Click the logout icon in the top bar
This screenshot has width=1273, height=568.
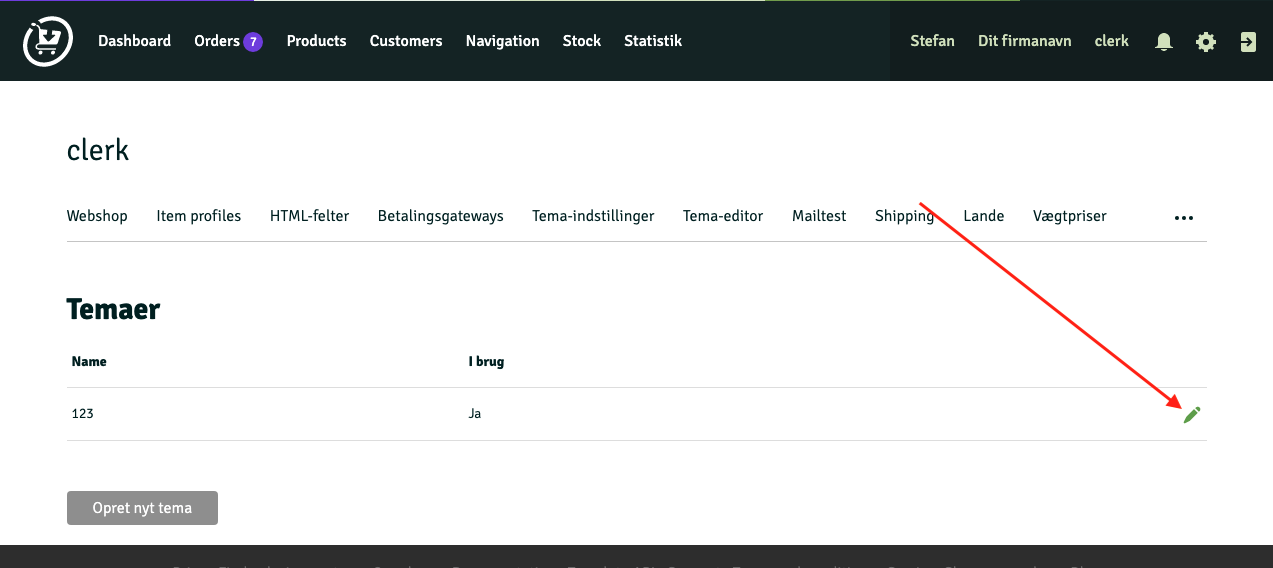1248,42
